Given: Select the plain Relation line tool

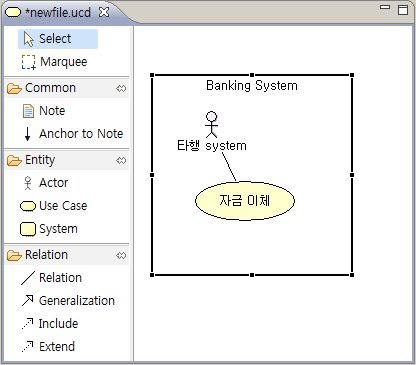Looking at the screenshot, I should (51, 278).
